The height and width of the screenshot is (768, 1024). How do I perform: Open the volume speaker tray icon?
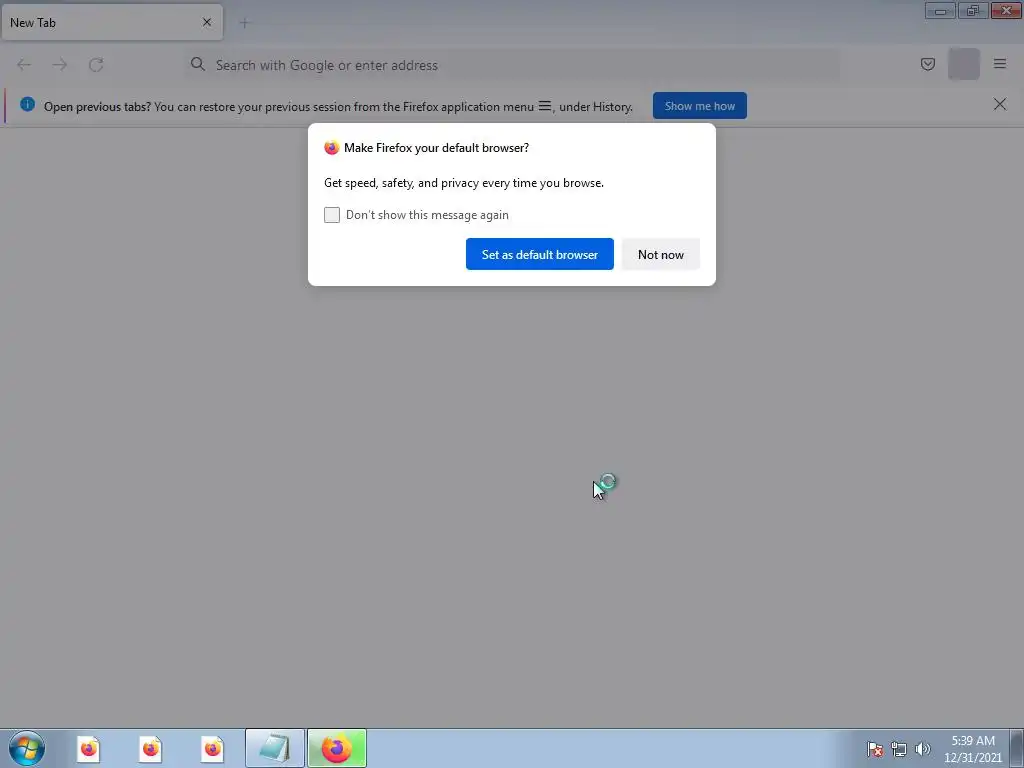pyautogui.click(x=922, y=749)
